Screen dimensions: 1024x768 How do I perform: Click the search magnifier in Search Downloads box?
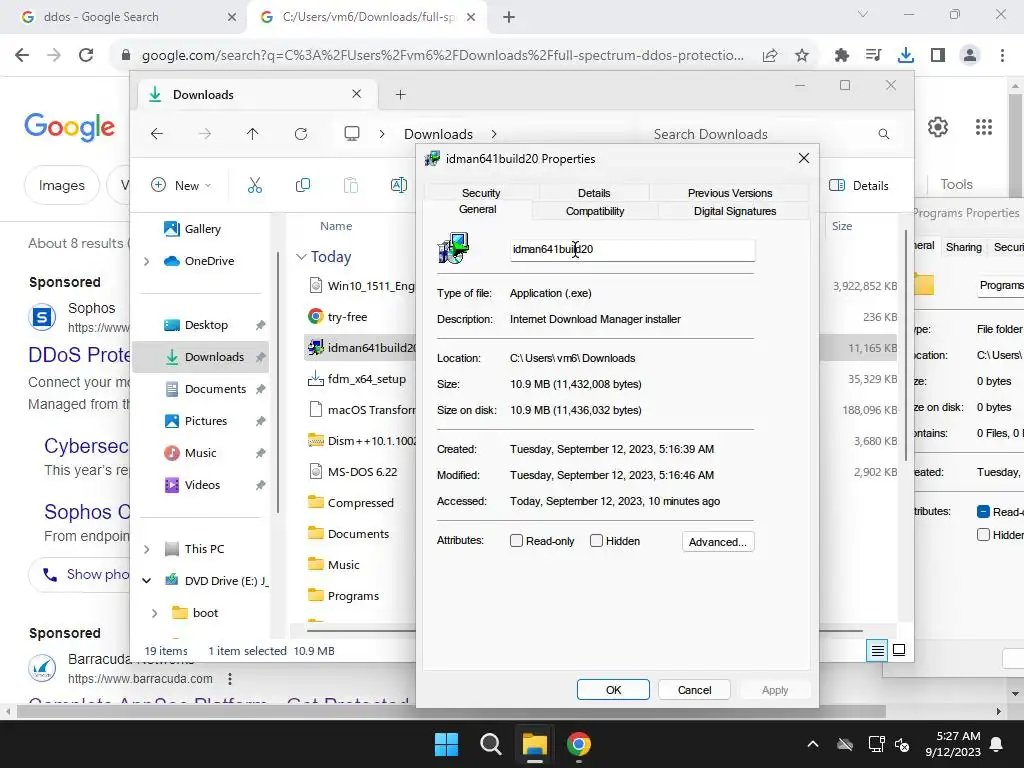[884, 134]
